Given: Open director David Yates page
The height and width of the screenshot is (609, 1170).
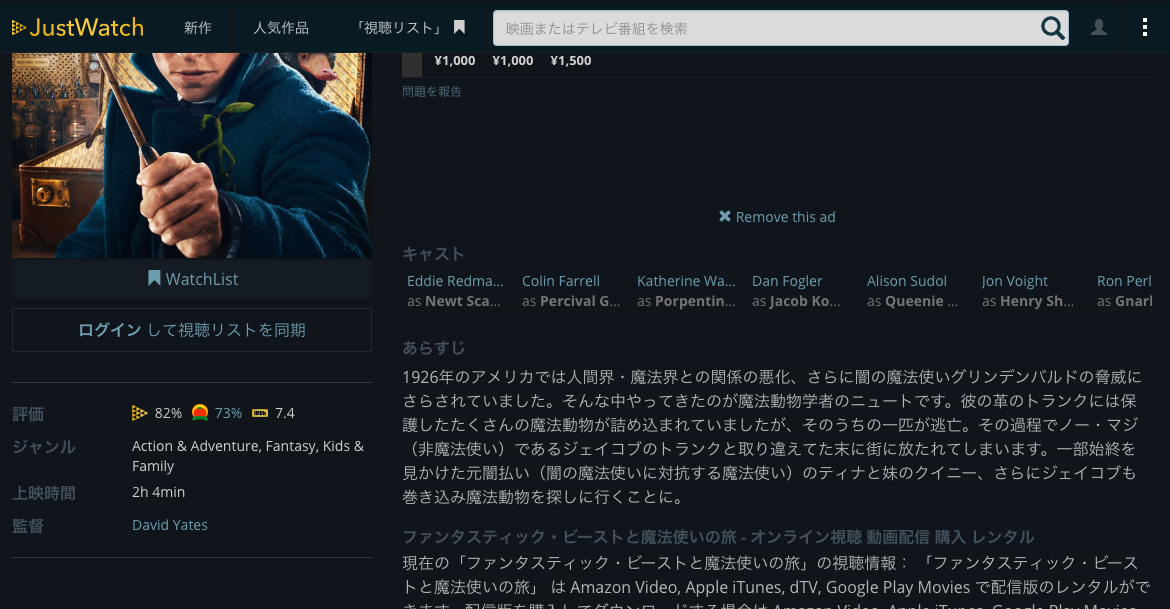Looking at the screenshot, I should click(x=170, y=525).
